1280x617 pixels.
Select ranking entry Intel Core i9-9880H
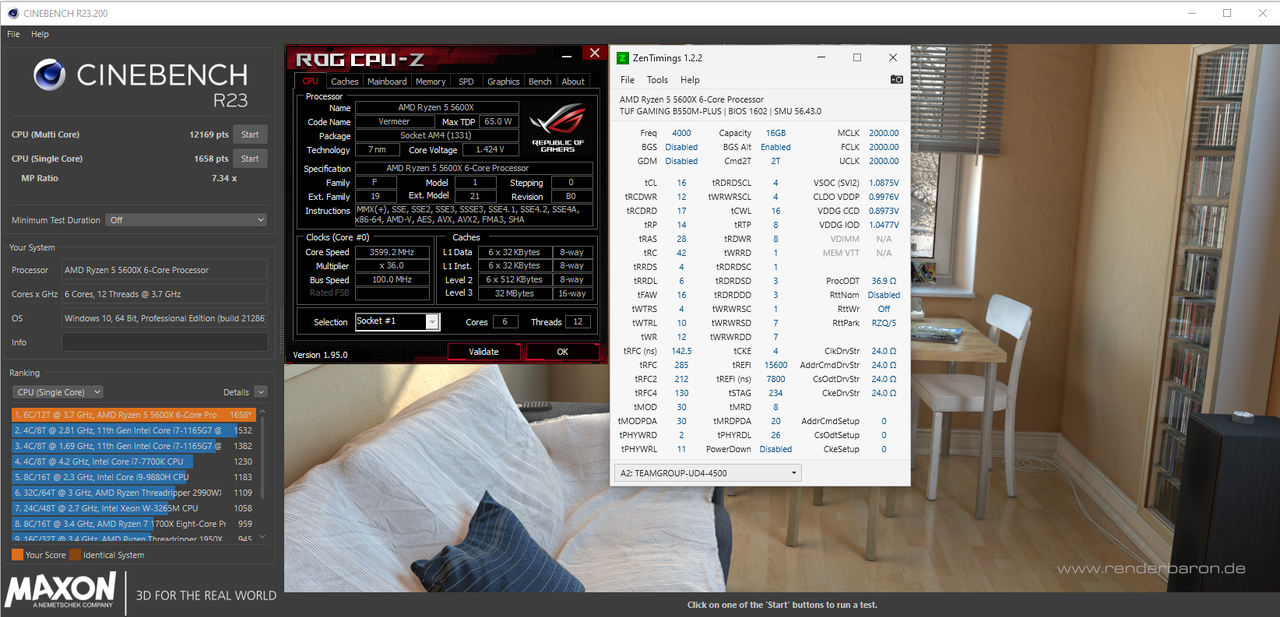[x=134, y=477]
